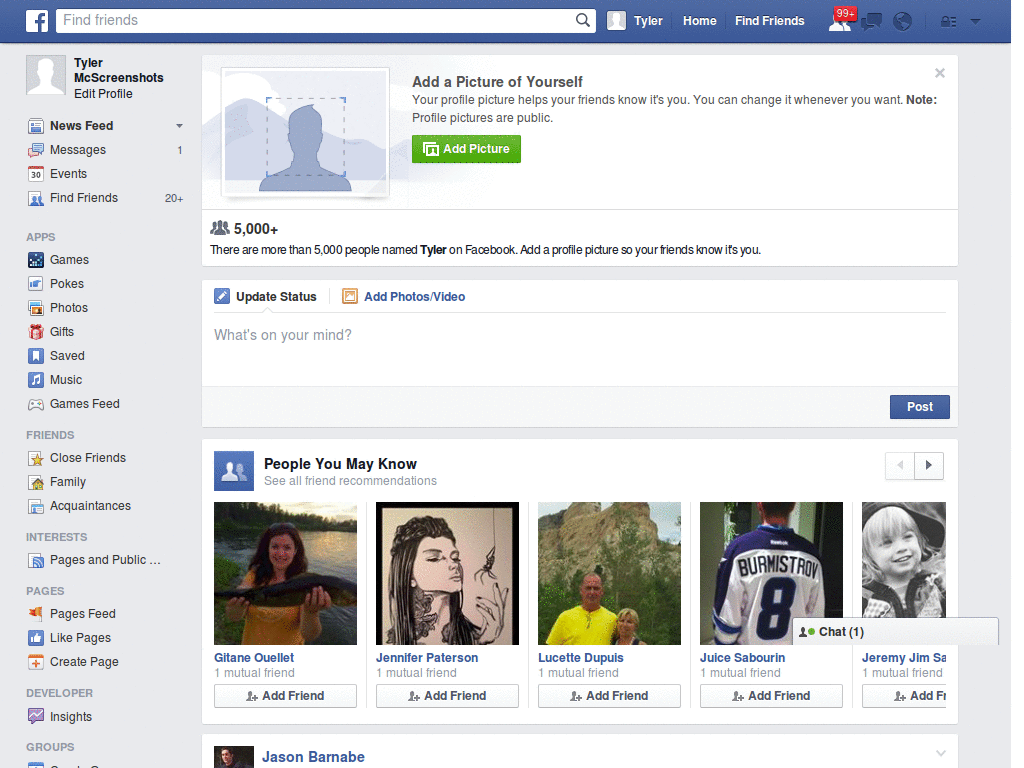The width and height of the screenshot is (1024, 768).
Task: Click the Events calendar icon
Action: pos(36,174)
